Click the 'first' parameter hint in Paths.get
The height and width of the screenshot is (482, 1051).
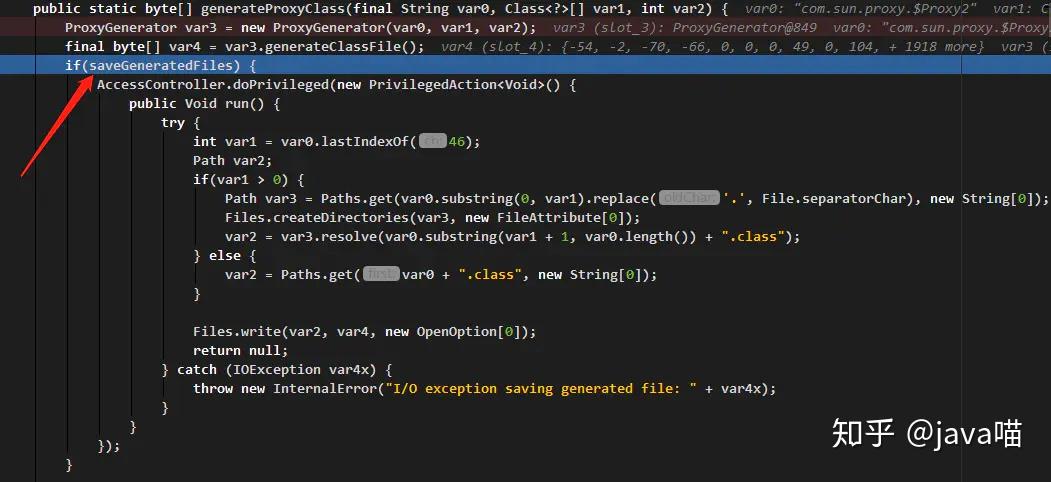[x=381, y=274]
